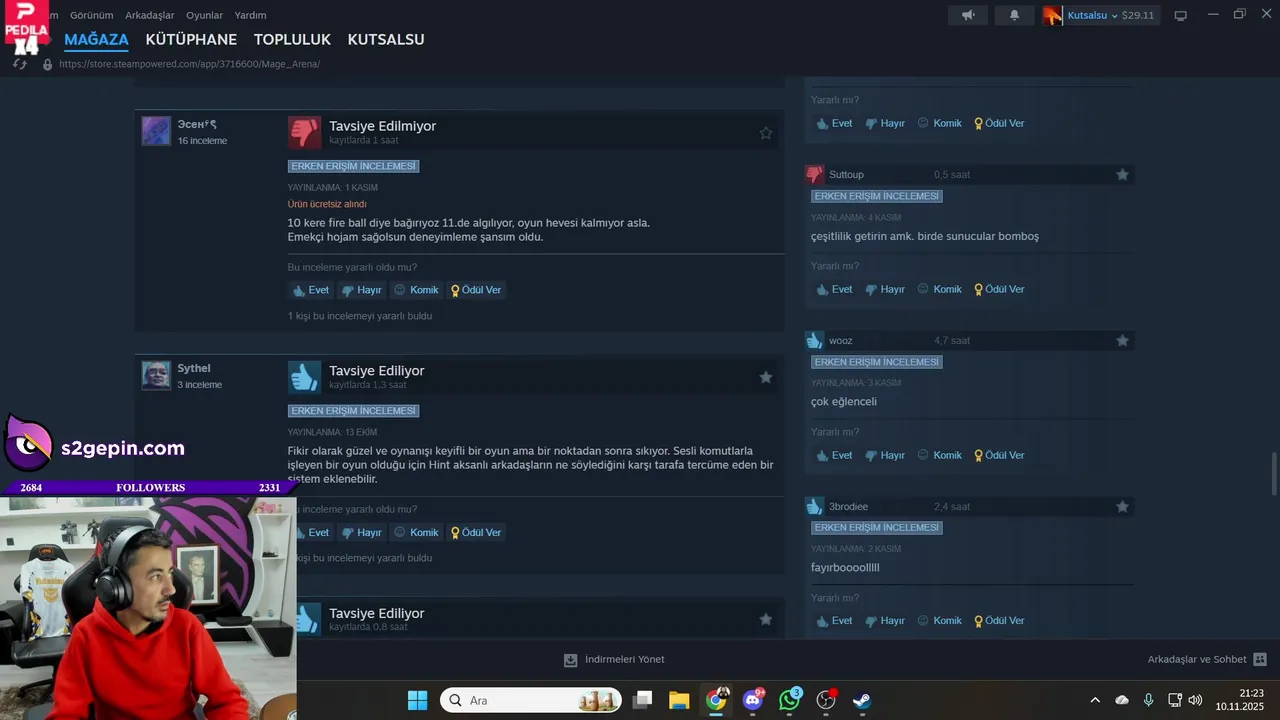Open the Yardım menu
1280x720 pixels.
(x=250, y=15)
